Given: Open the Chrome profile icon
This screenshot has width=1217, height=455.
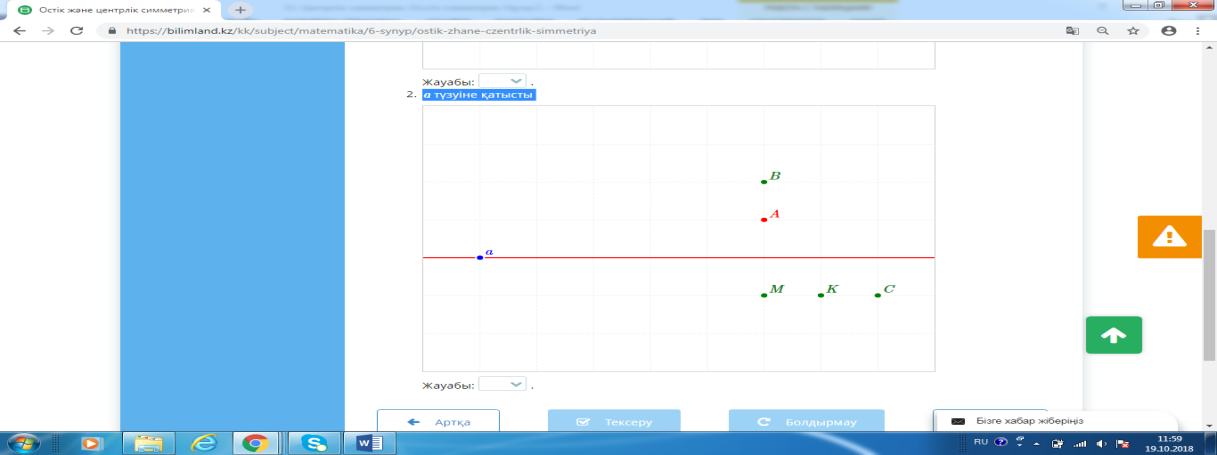Looking at the screenshot, I should click(1168, 30).
